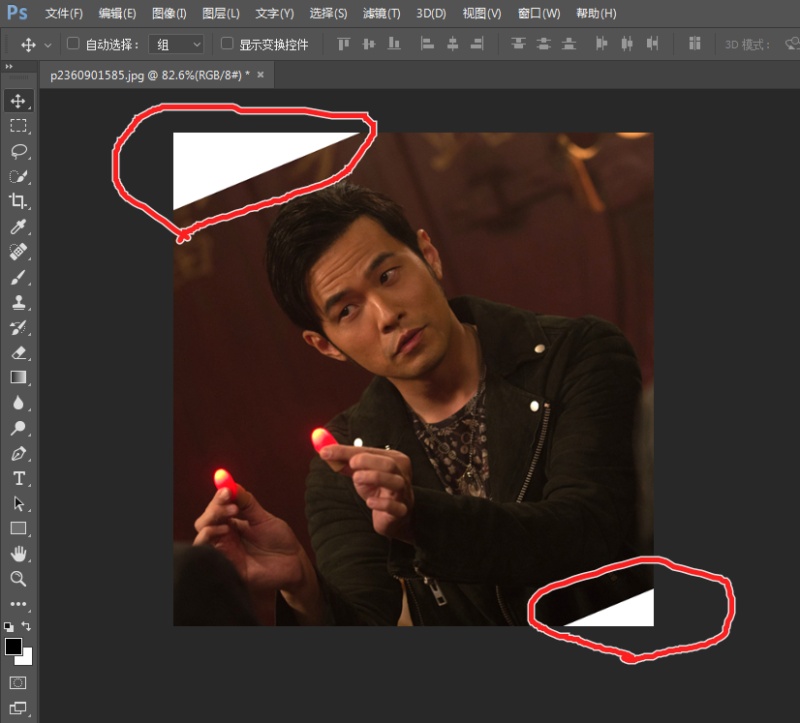800x723 pixels.
Task: Swap foreground and background colors
Action: (x=26, y=626)
